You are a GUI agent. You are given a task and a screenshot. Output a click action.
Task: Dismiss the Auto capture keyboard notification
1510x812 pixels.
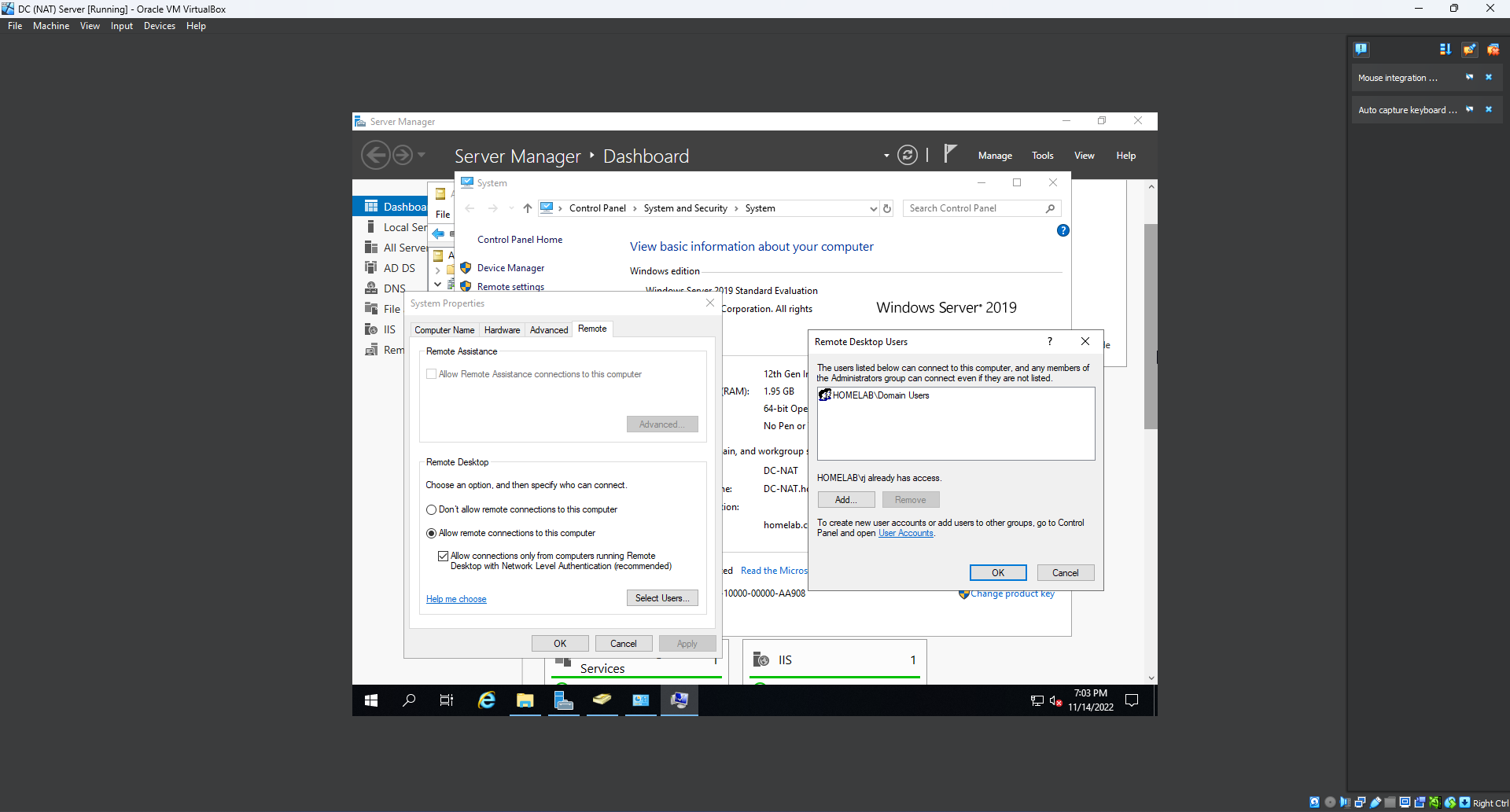(1488, 110)
